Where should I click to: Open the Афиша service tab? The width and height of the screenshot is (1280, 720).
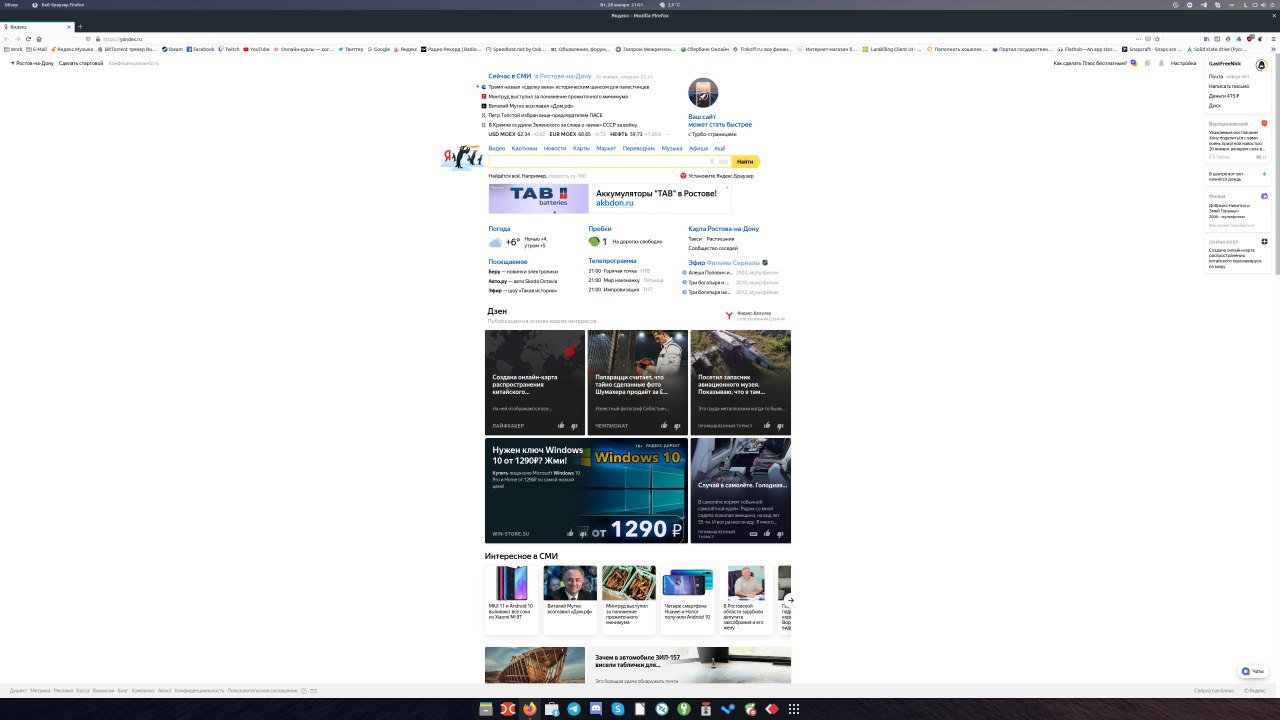pos(698,148)
